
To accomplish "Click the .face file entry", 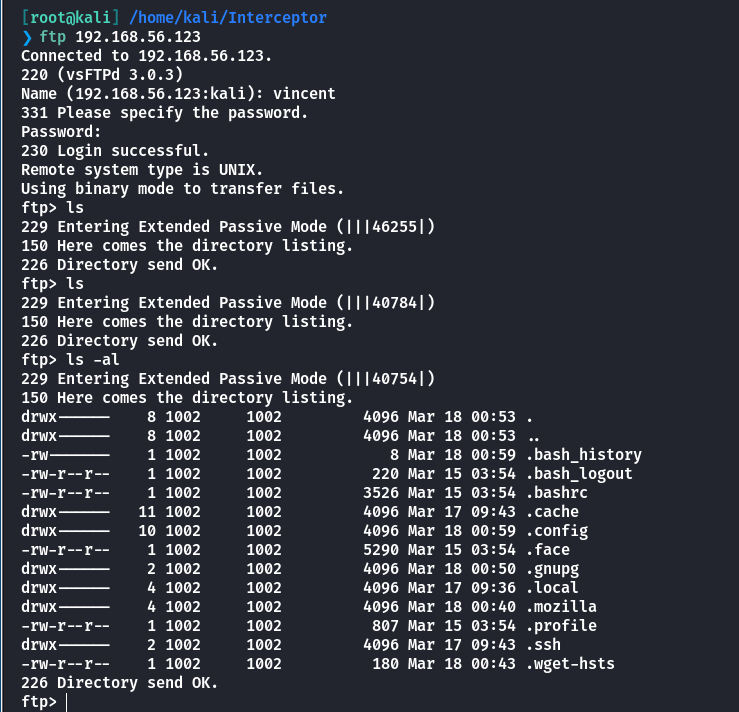I will (548, 549).
